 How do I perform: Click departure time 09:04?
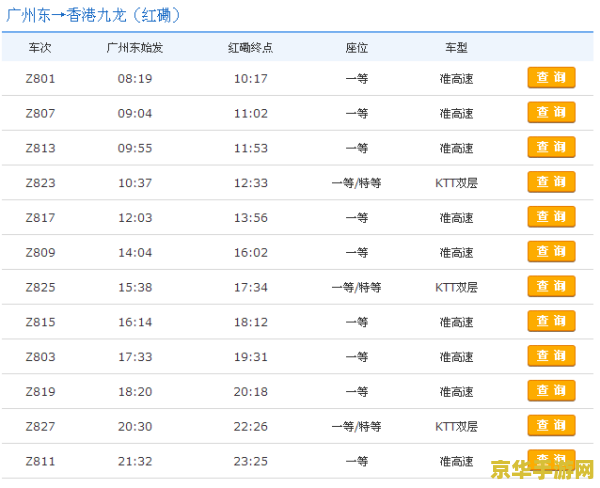135,114
